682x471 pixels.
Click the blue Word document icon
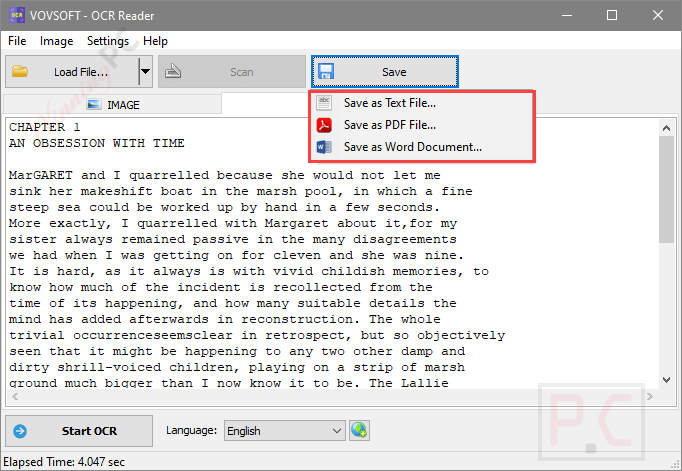click(324, 147)
